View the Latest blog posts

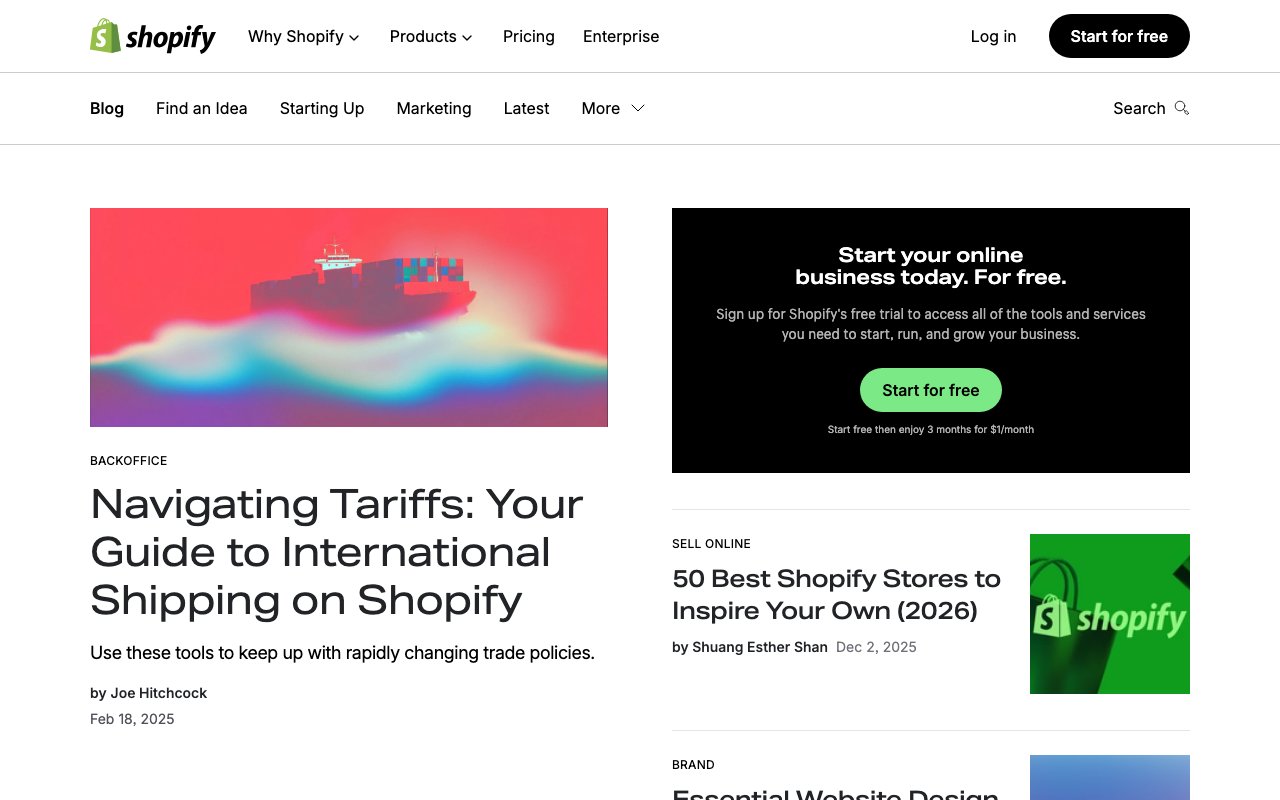(526, 108)
